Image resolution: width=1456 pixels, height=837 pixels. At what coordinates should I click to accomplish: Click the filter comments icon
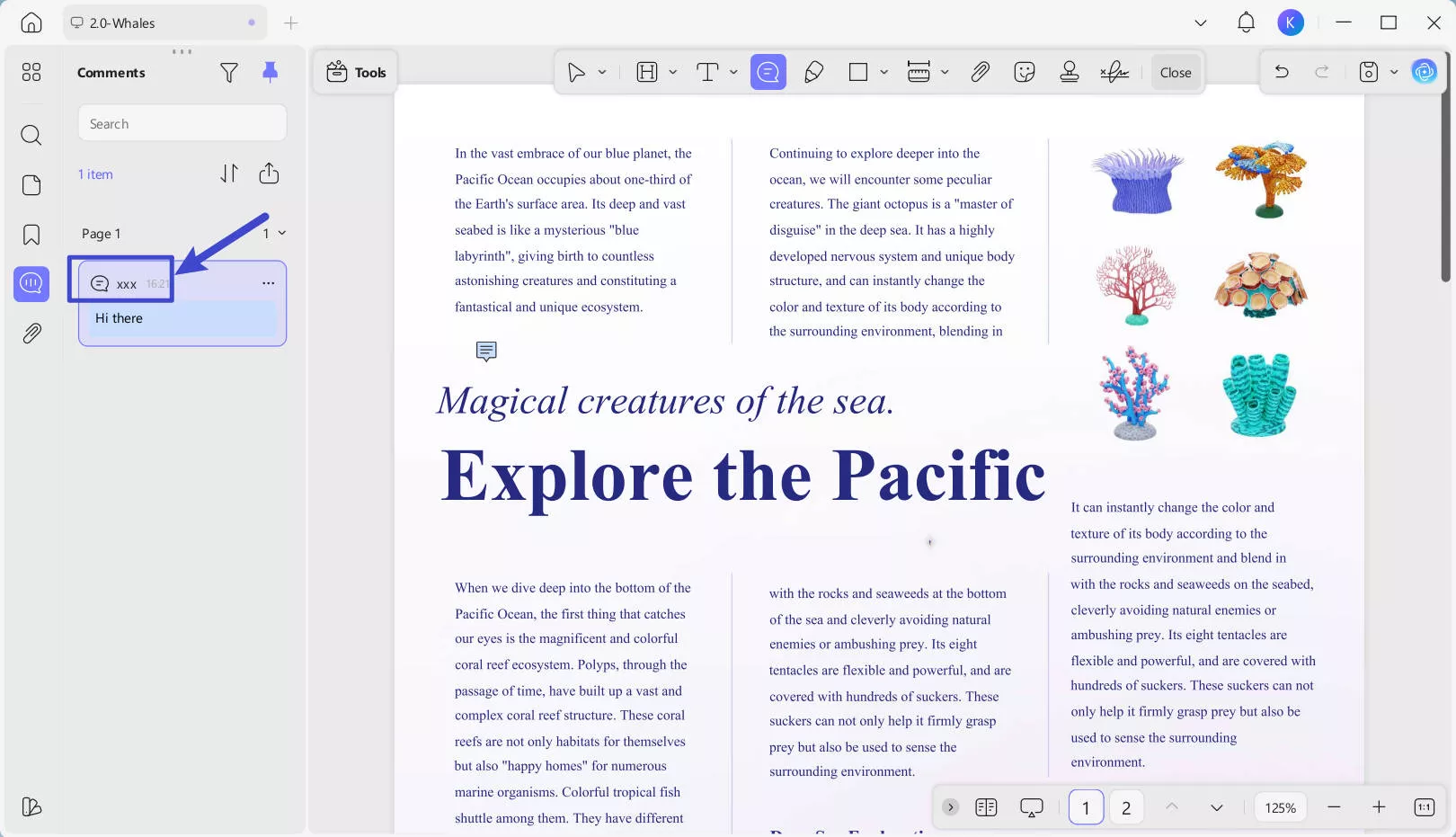point(229,73)
